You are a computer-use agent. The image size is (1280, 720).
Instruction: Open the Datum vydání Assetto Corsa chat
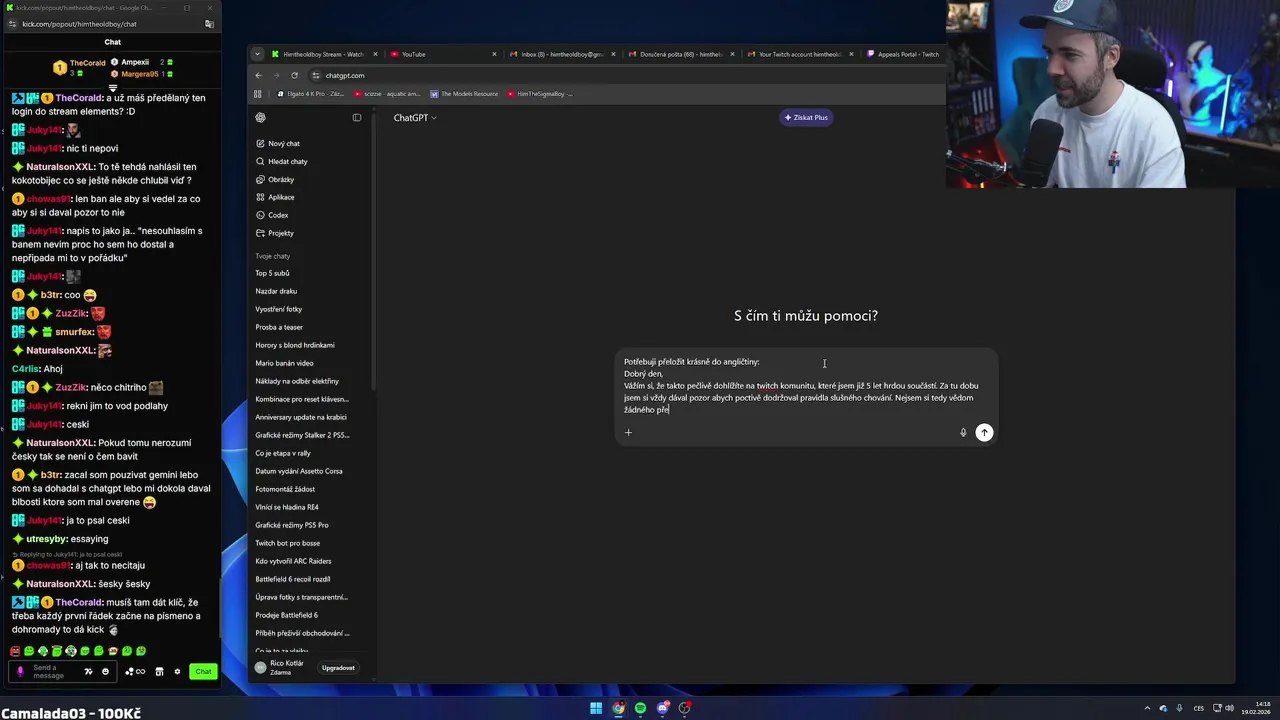point(298,471)
